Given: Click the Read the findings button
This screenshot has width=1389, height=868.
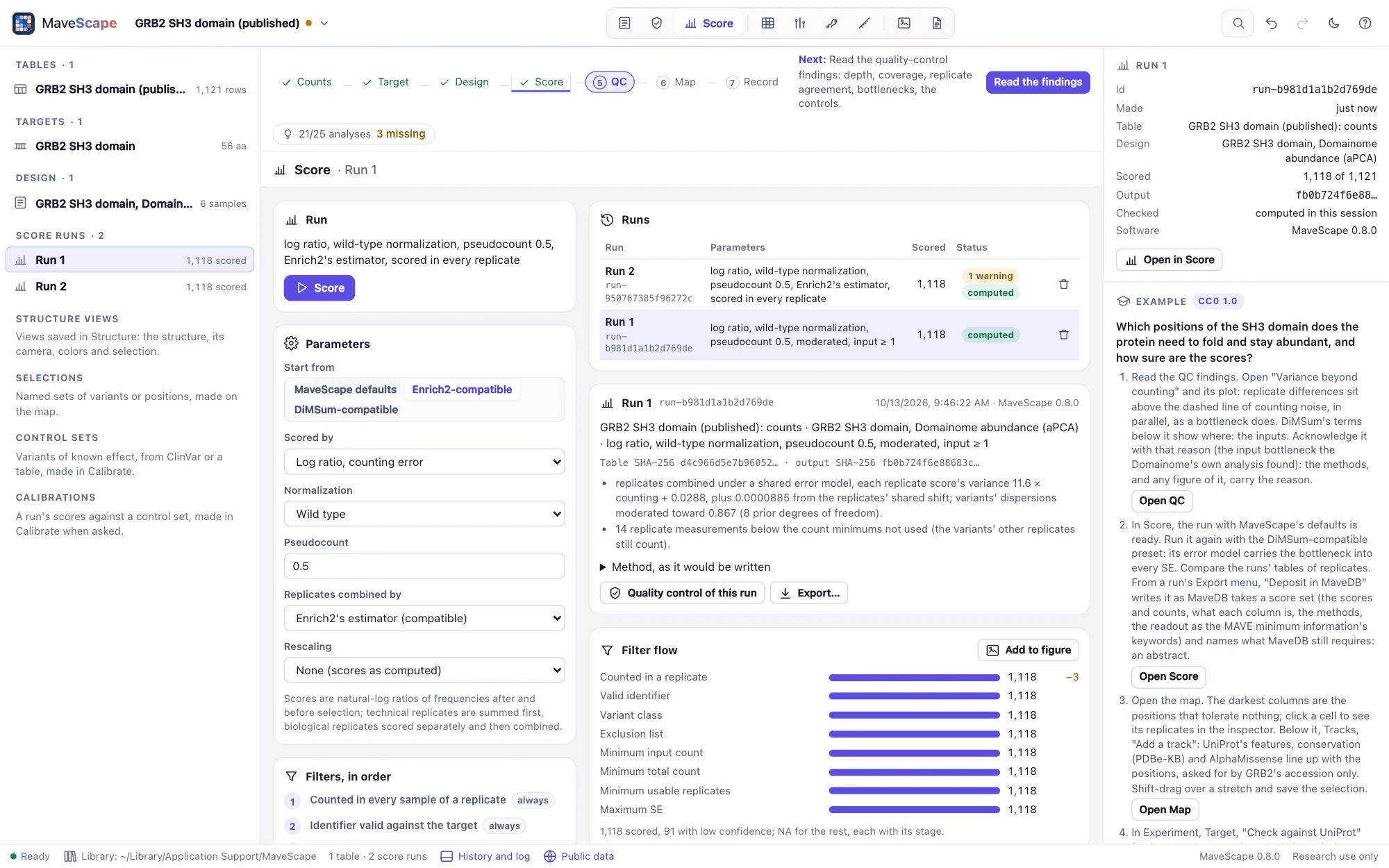Looking at the screenshot, I should [x=1038, y=82].
